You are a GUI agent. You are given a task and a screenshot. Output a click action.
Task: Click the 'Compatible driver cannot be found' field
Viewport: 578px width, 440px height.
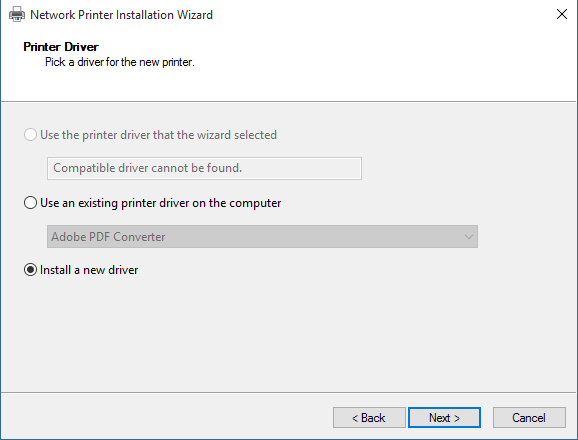[204, 168]
